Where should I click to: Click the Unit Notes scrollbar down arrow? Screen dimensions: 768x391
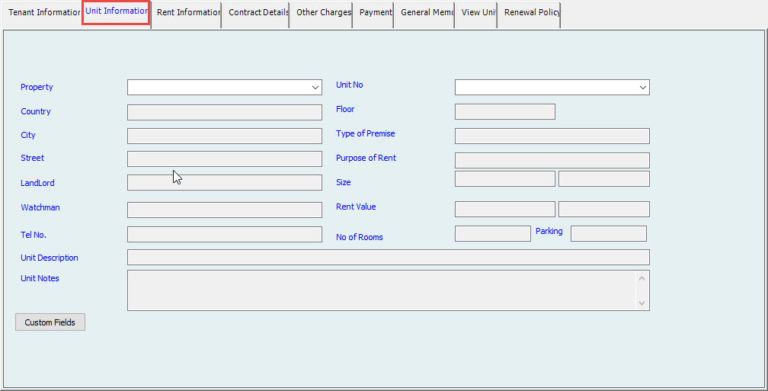pos(642,303)
